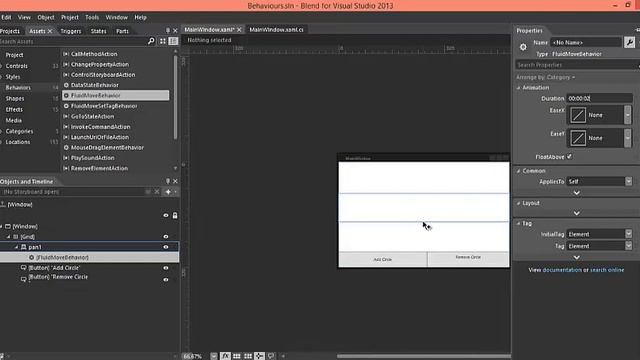Select the ChangePropertyAction asset
Screen dimensions: 640x360
tap(100, 64)
